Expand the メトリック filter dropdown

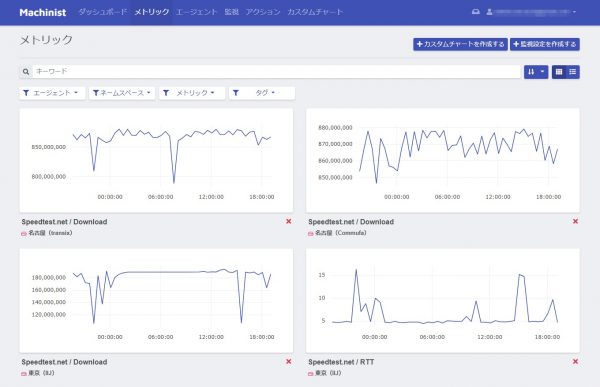[192, 93]
